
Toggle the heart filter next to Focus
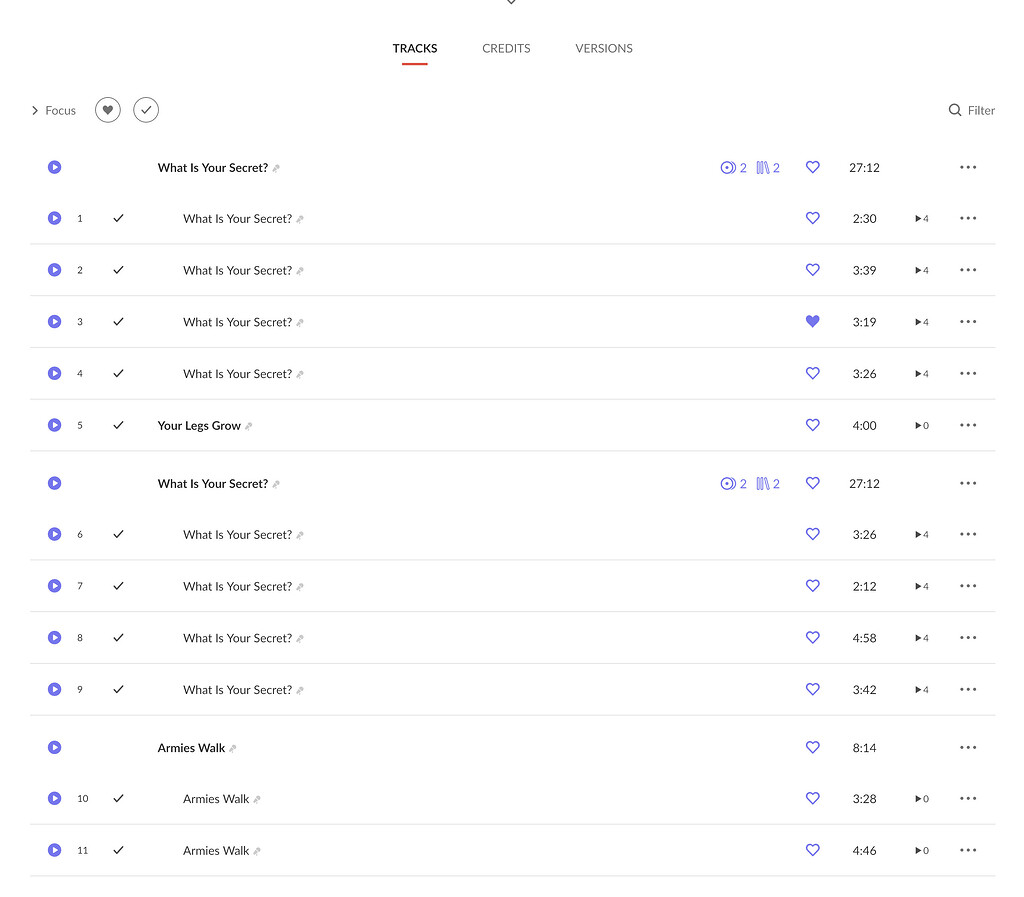click(x=108, y=110)
